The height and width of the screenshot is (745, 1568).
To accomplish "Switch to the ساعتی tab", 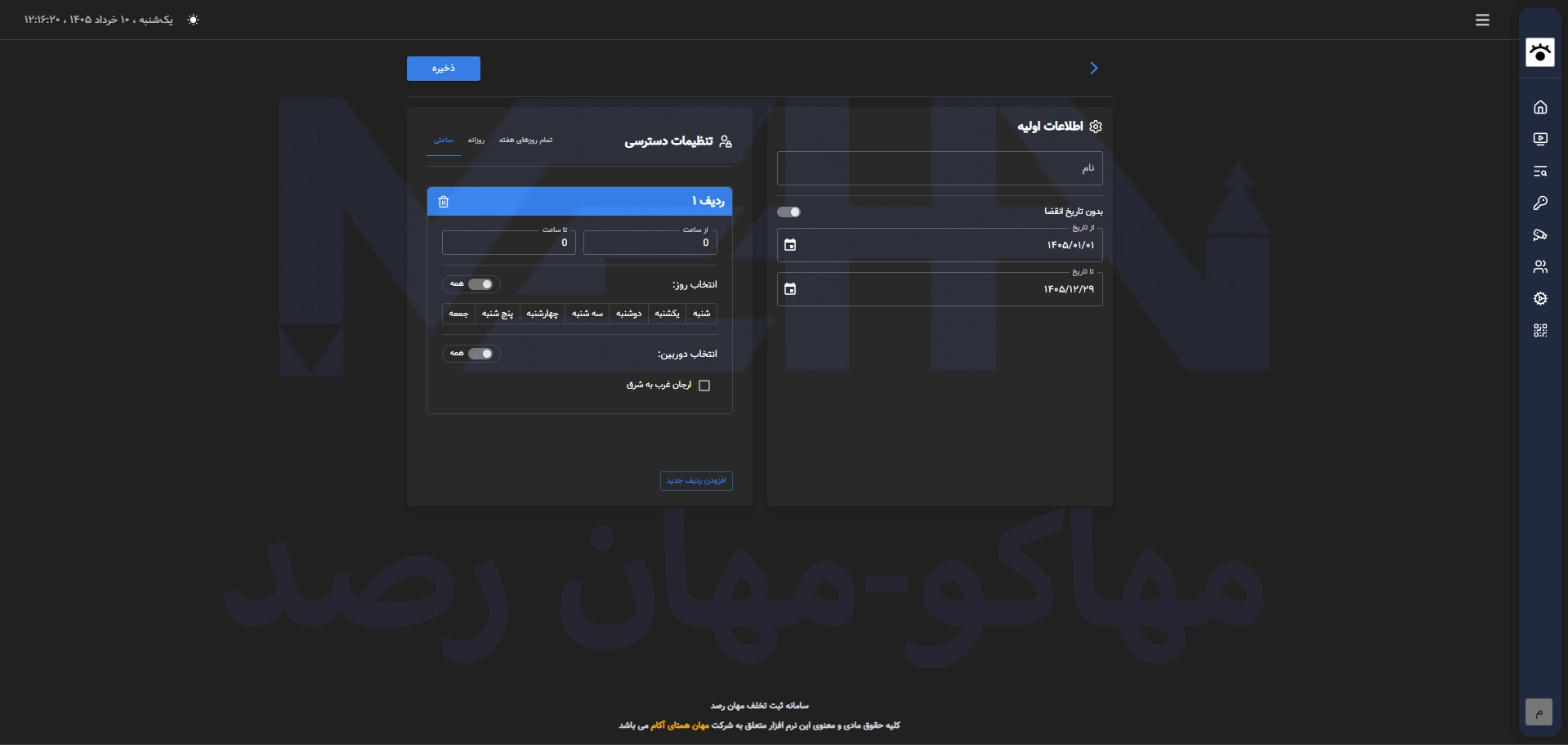I will (x=444, y=141).
